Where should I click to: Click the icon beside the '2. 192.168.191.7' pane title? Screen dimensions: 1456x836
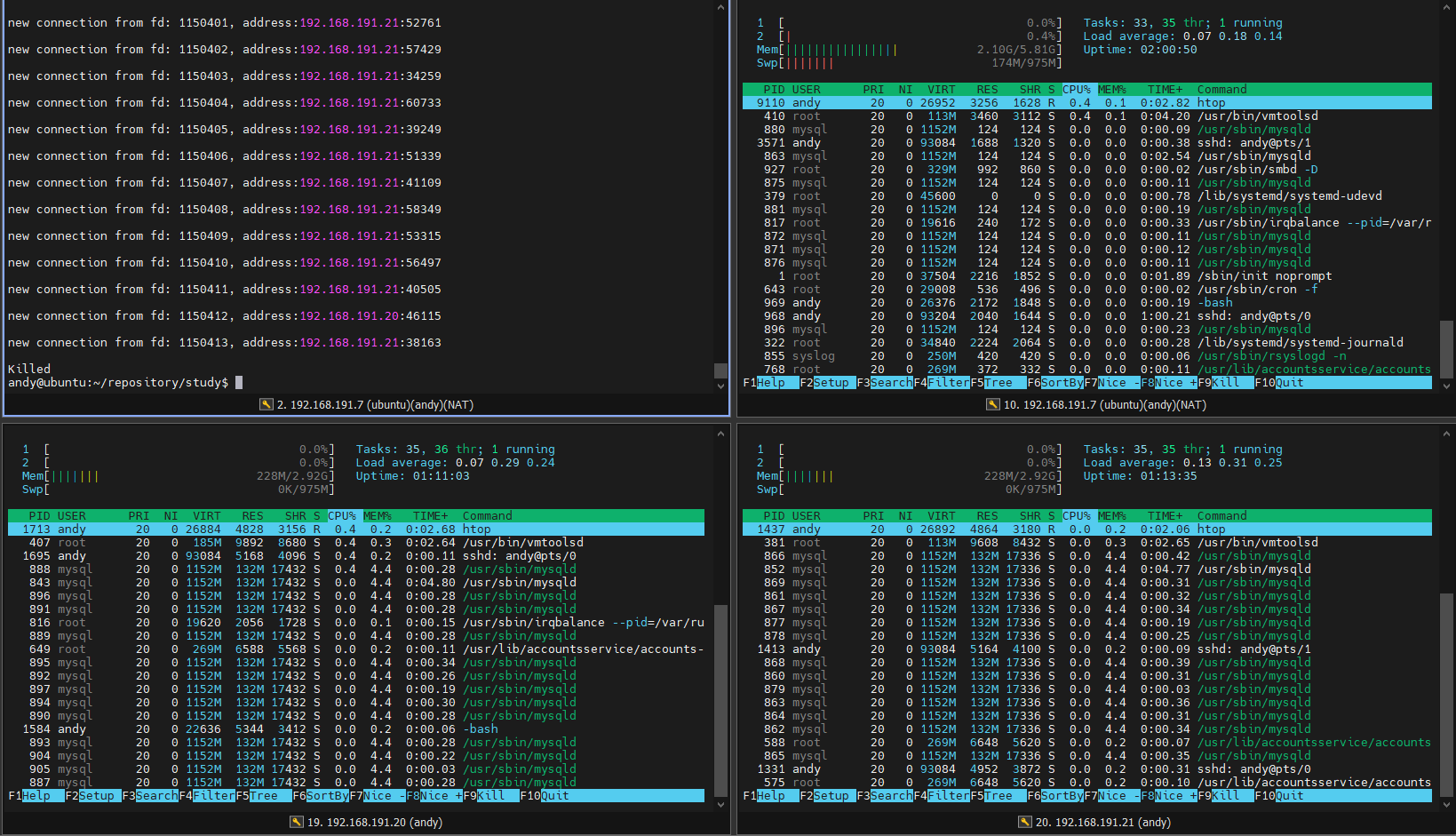click(x=266, y=404)
